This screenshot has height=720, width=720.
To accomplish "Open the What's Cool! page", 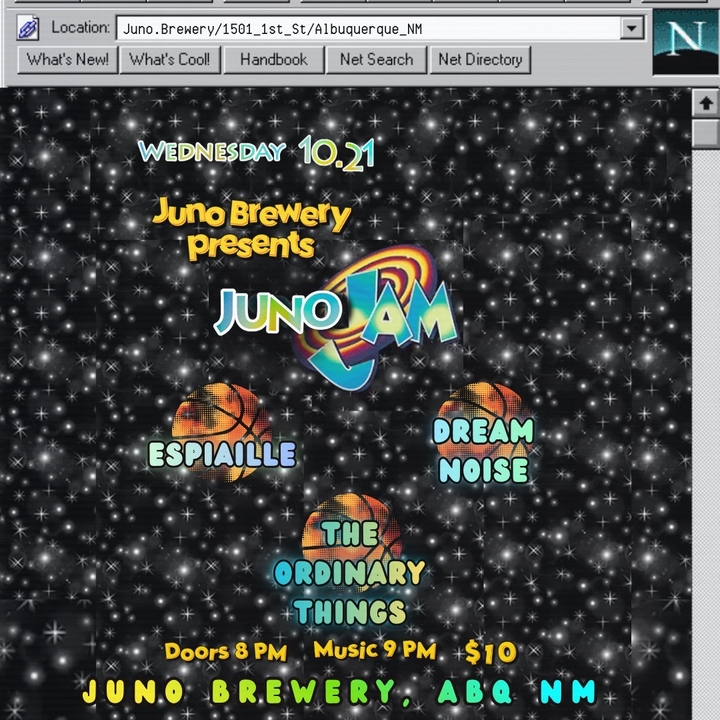I will 169,60.
